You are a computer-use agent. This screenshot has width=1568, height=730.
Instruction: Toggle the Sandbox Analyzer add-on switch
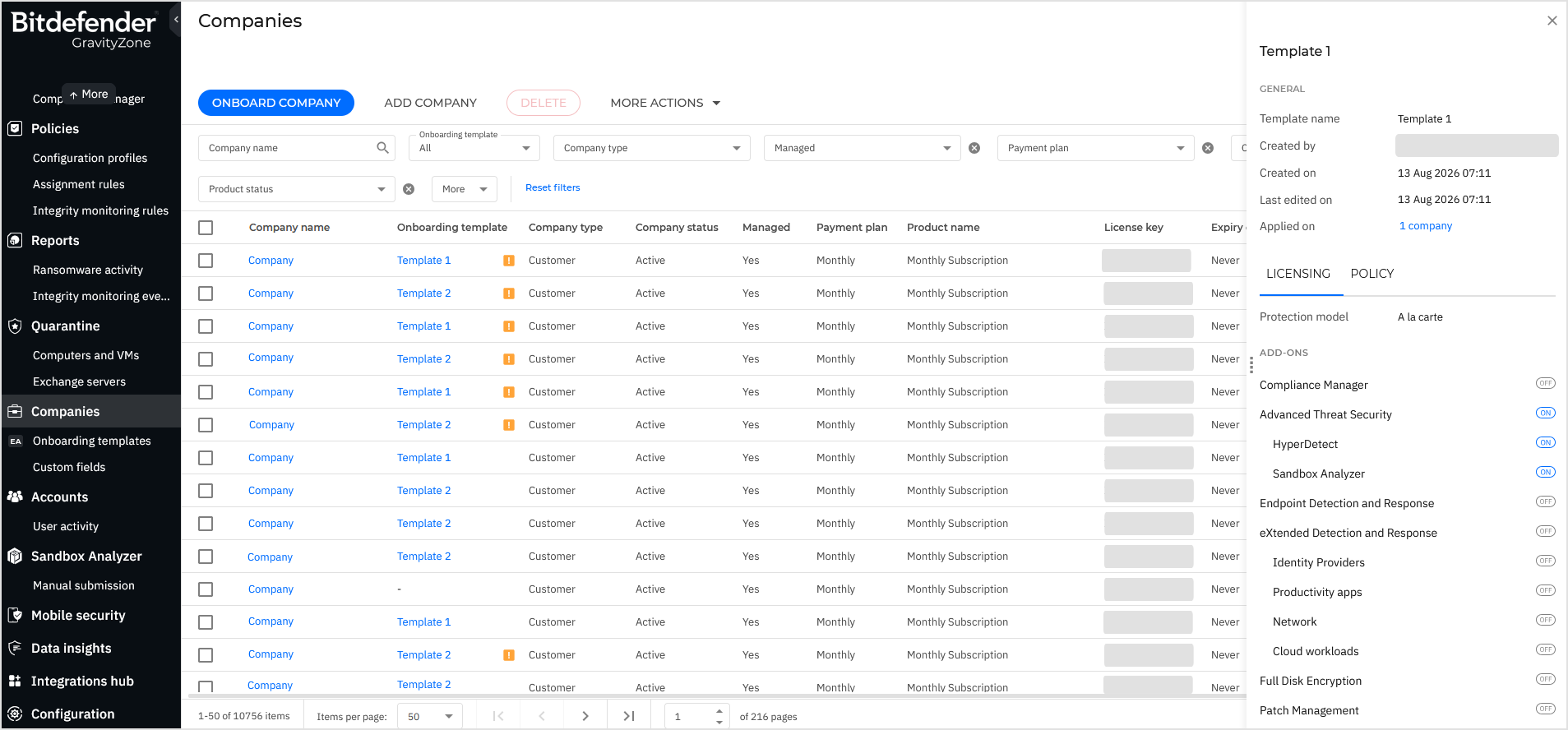click(x=1545, y=472)
